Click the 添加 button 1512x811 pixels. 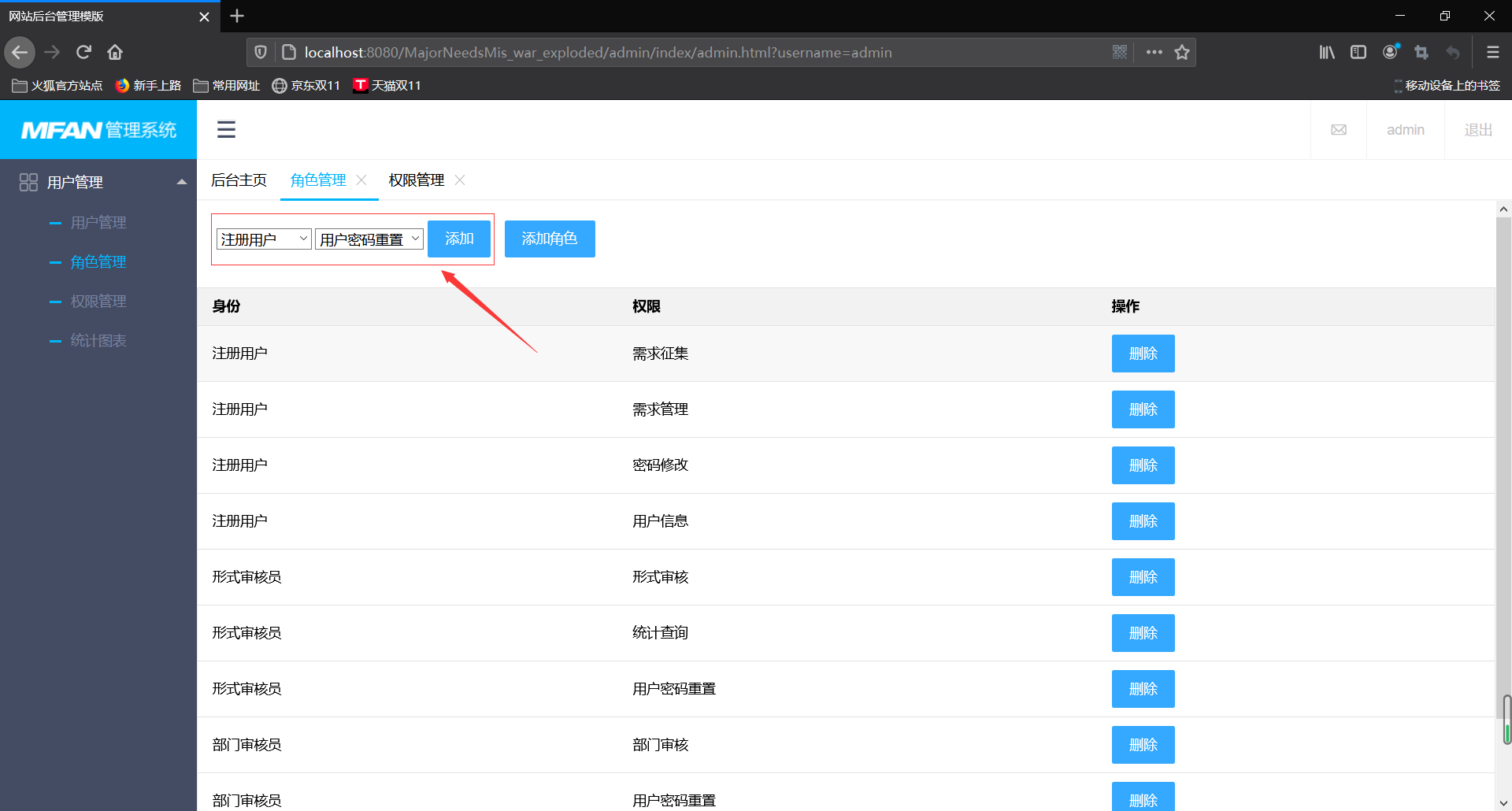point(459,239)
